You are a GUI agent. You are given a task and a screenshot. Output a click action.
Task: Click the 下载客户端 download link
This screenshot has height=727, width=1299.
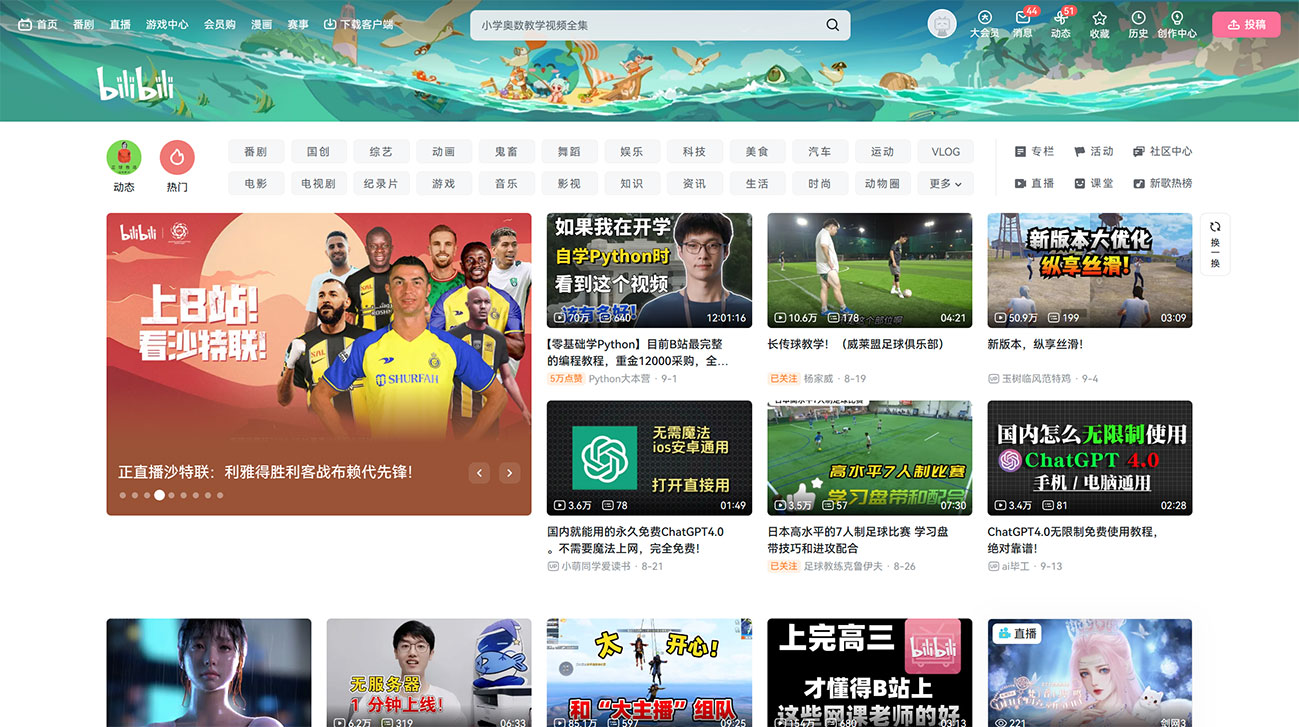358,24
